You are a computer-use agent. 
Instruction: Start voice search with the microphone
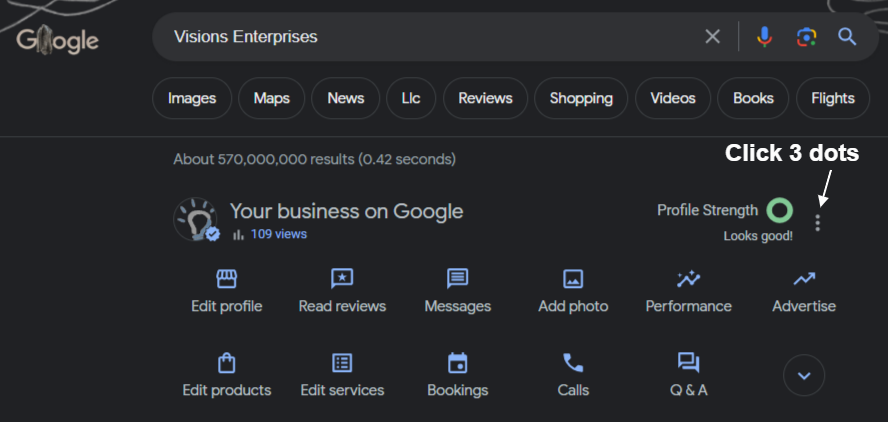pyautogui.click(x=764, y=37)
